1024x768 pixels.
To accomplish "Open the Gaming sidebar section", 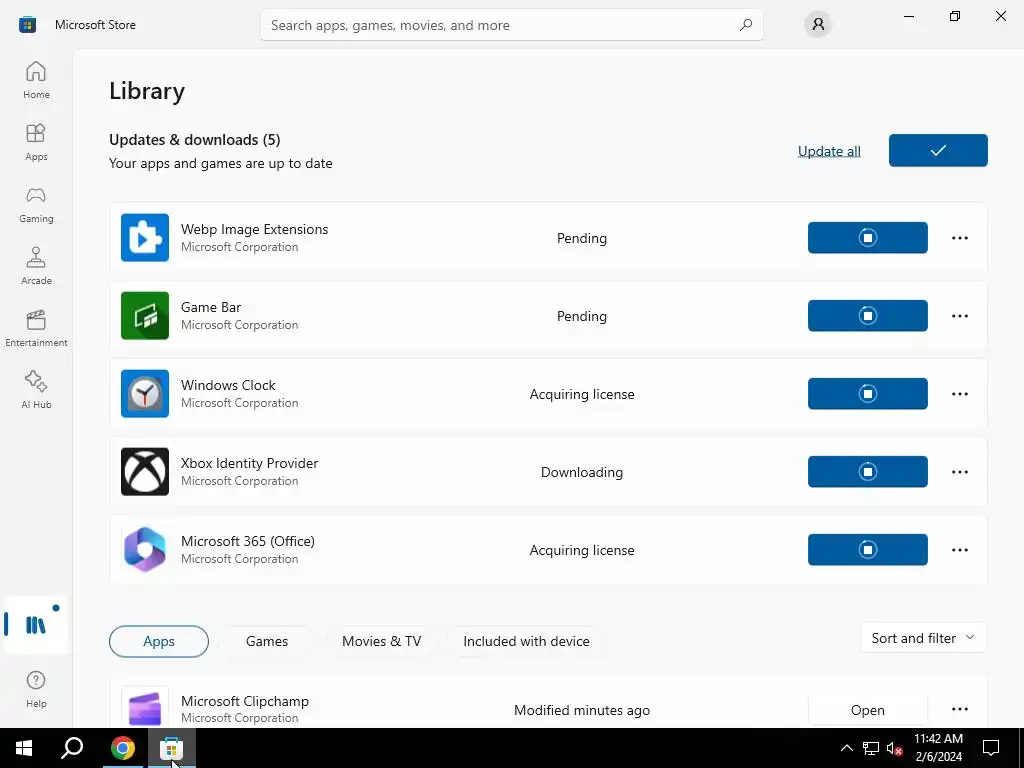I will tap(36, 204).
